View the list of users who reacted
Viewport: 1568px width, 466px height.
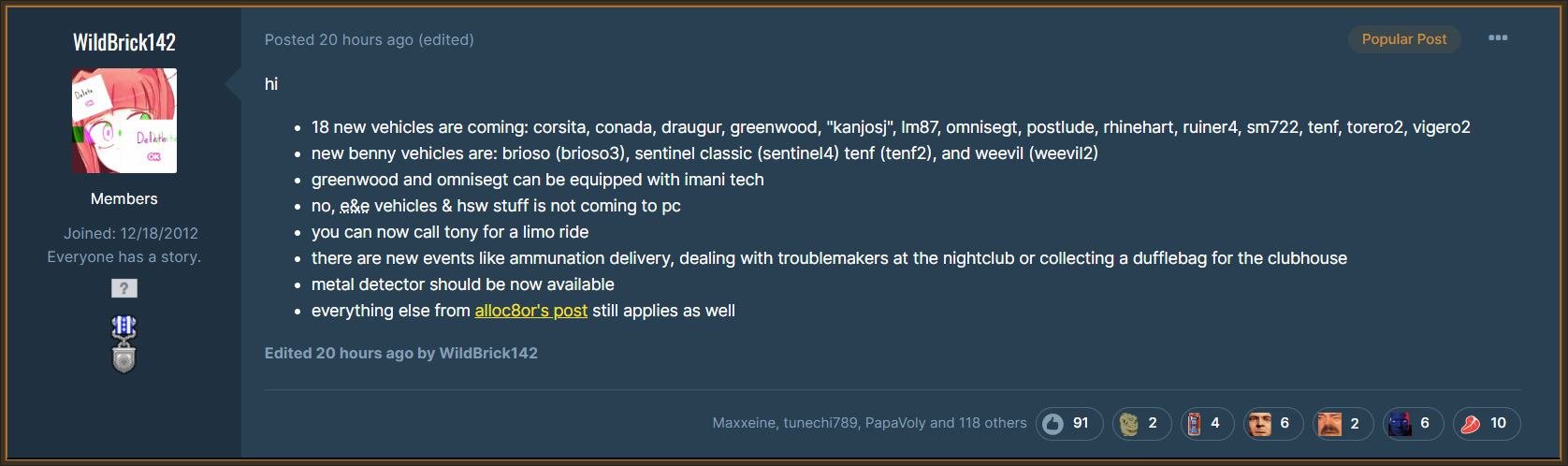pyautogui.click(x=869, y=423)
